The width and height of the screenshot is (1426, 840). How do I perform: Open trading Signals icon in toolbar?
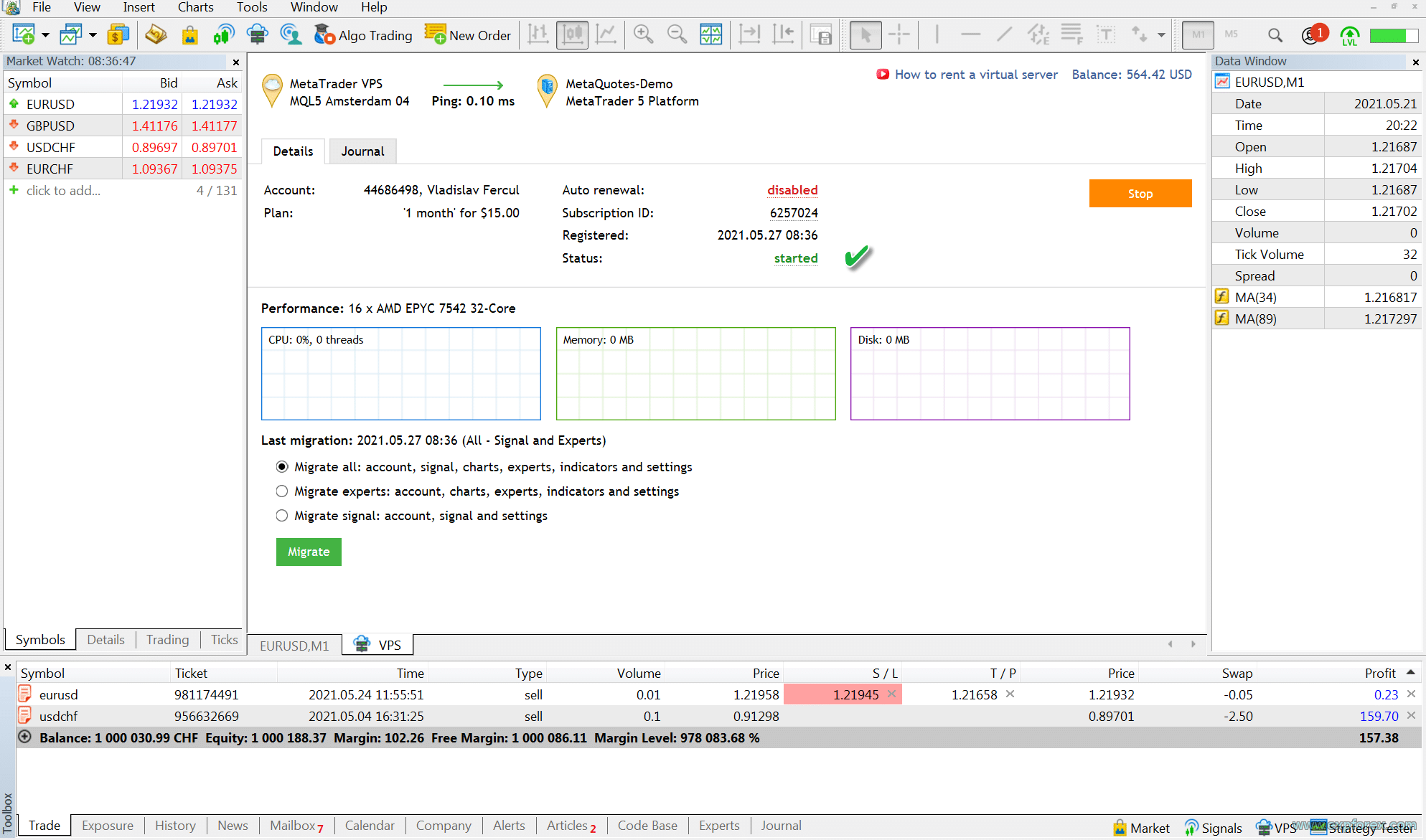click(x=224, y=34)
